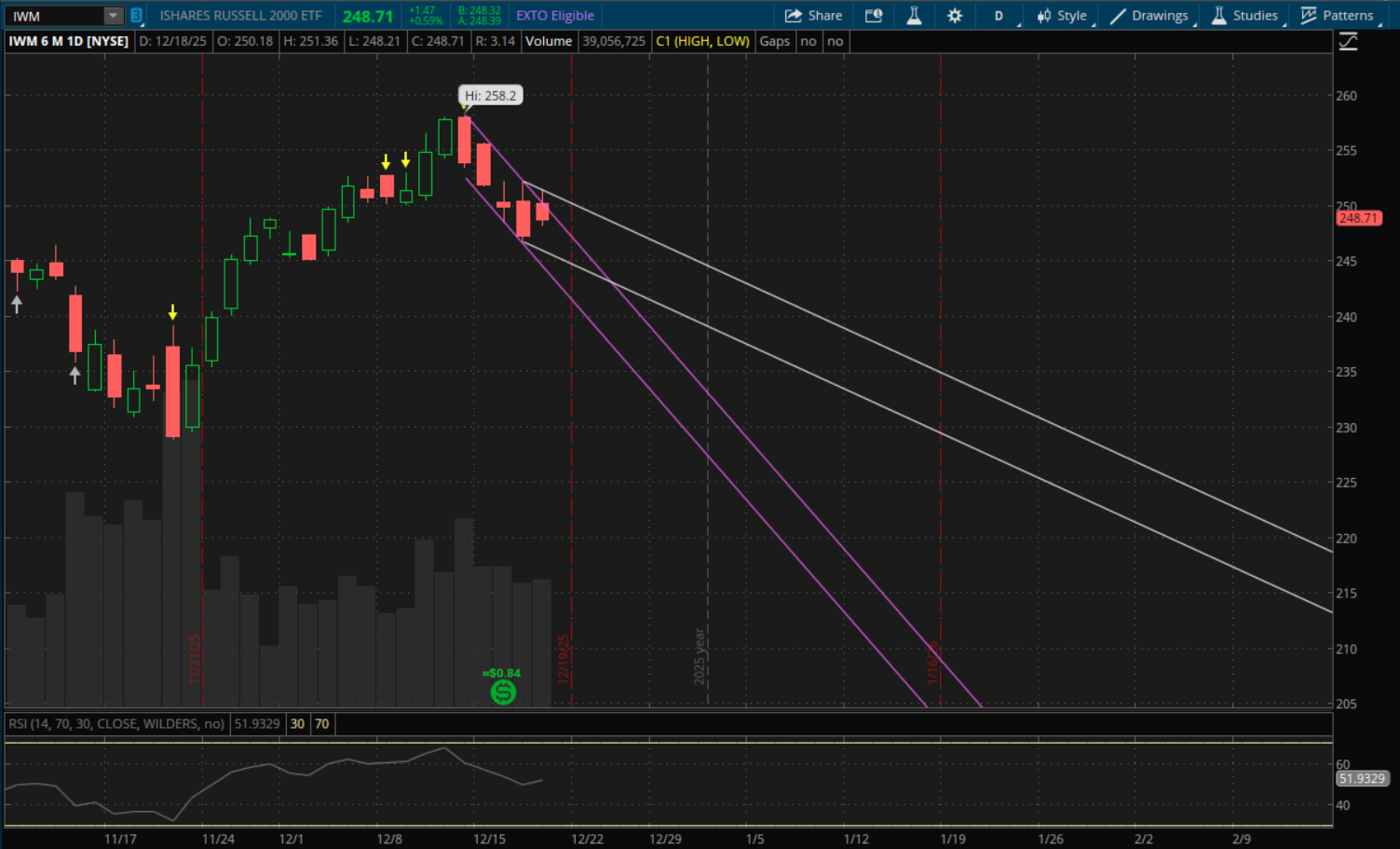
Task: Click the Hi: 258.2 price bubble
Action: coord(490,96)
